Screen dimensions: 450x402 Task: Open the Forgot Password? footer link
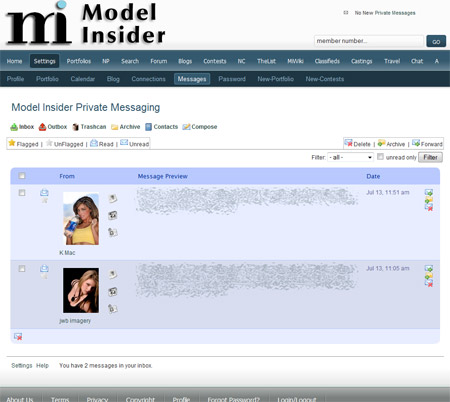233,399
